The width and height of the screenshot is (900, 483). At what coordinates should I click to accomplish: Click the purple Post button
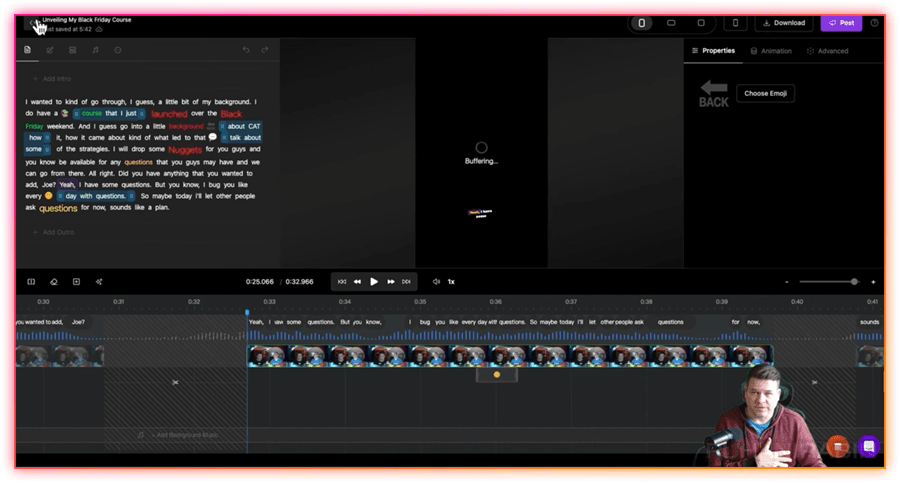(841, 23)
